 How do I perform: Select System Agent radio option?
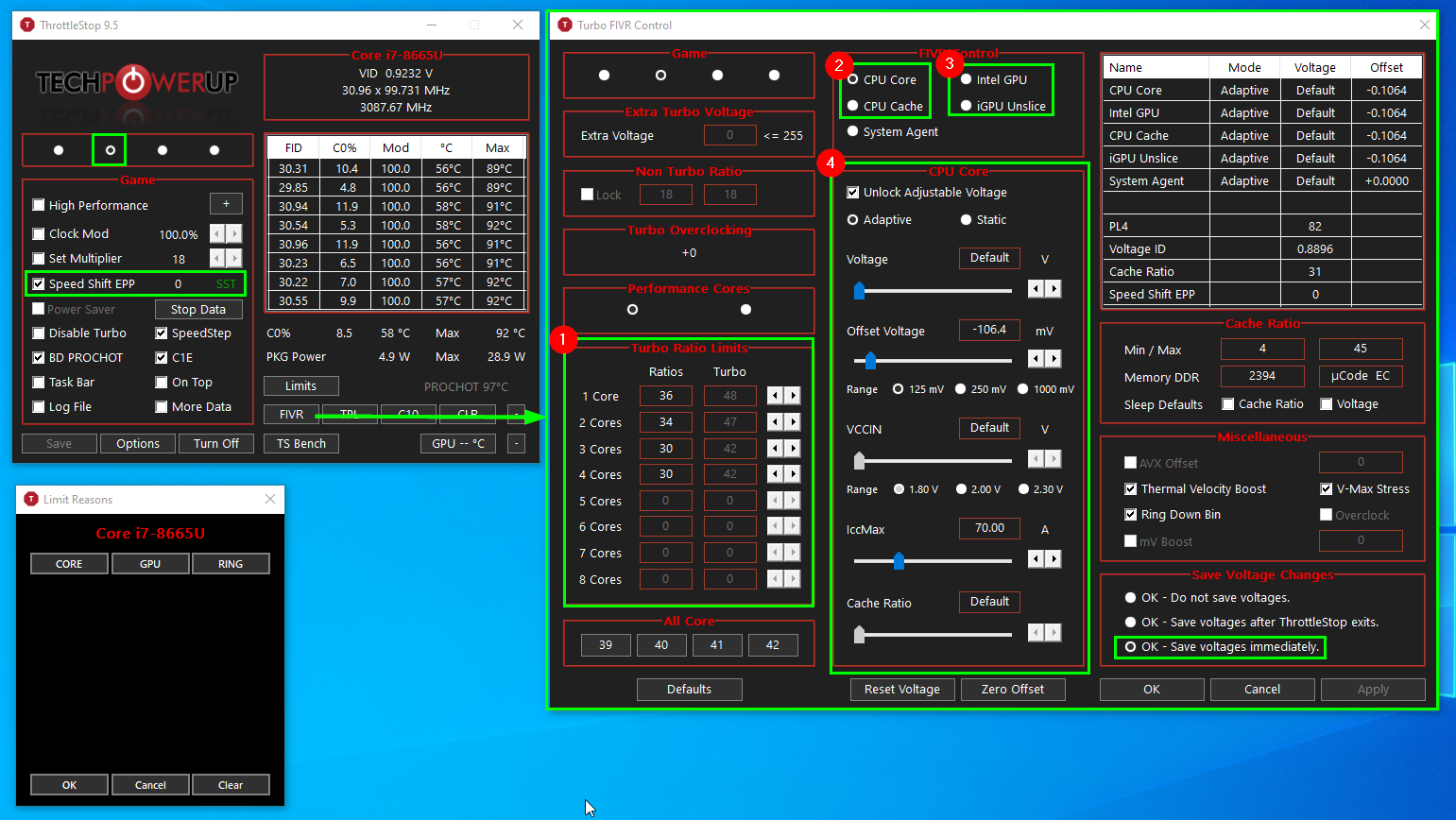(x=853, y=131)
